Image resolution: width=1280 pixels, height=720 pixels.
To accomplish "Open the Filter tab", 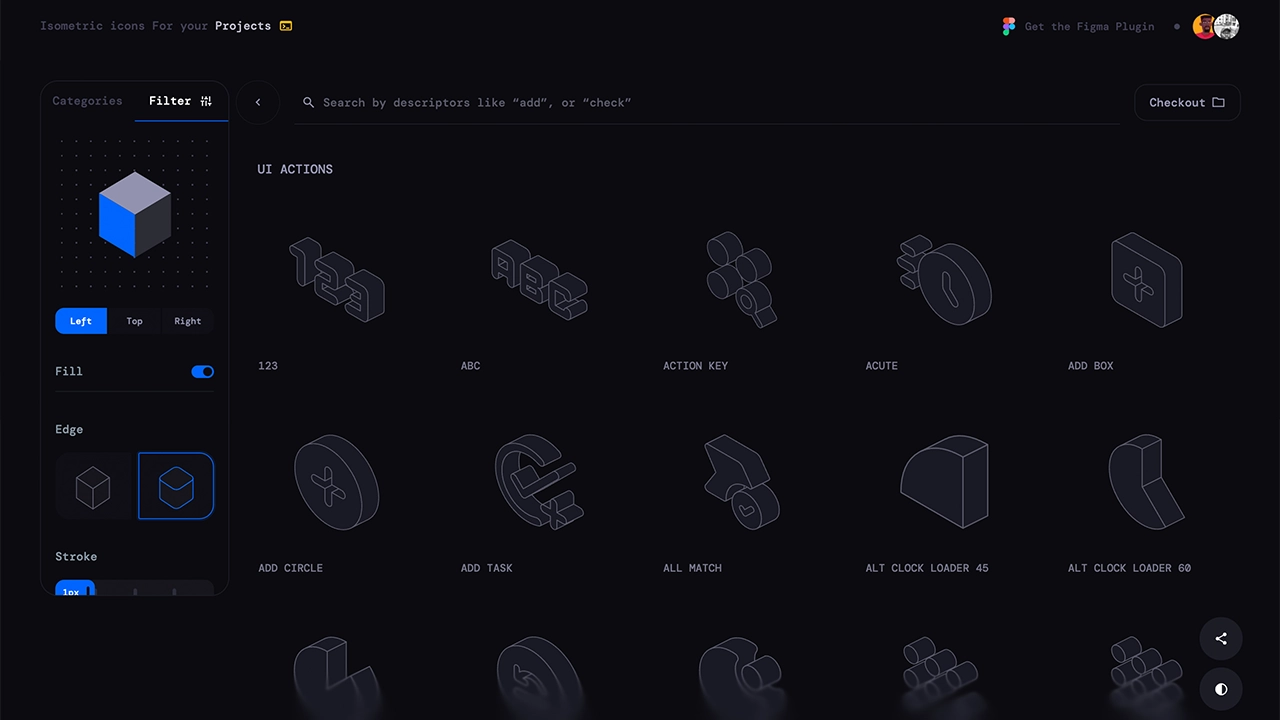I will [x=180, y=101].
